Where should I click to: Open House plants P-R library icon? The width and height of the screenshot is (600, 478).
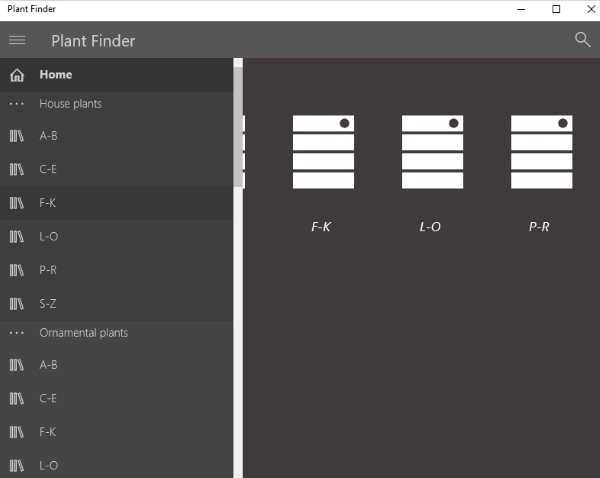(16, 270)
